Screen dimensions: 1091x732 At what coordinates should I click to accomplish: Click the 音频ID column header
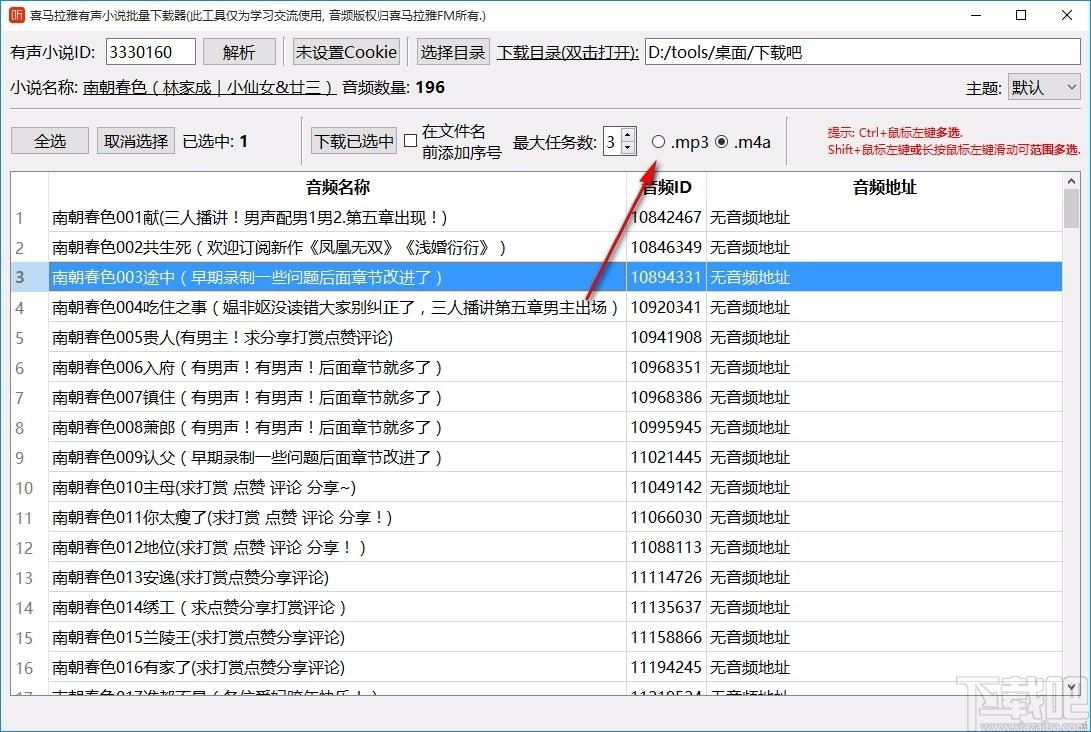(667, 187)
